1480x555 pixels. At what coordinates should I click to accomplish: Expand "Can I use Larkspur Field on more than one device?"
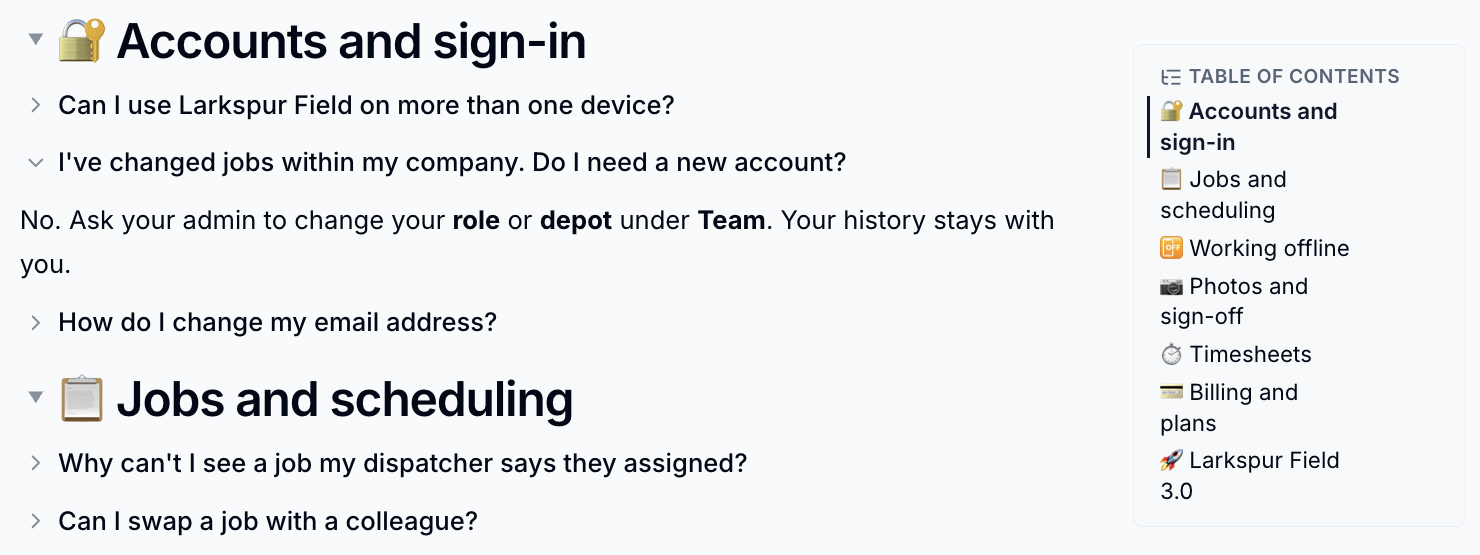point(35,105)
